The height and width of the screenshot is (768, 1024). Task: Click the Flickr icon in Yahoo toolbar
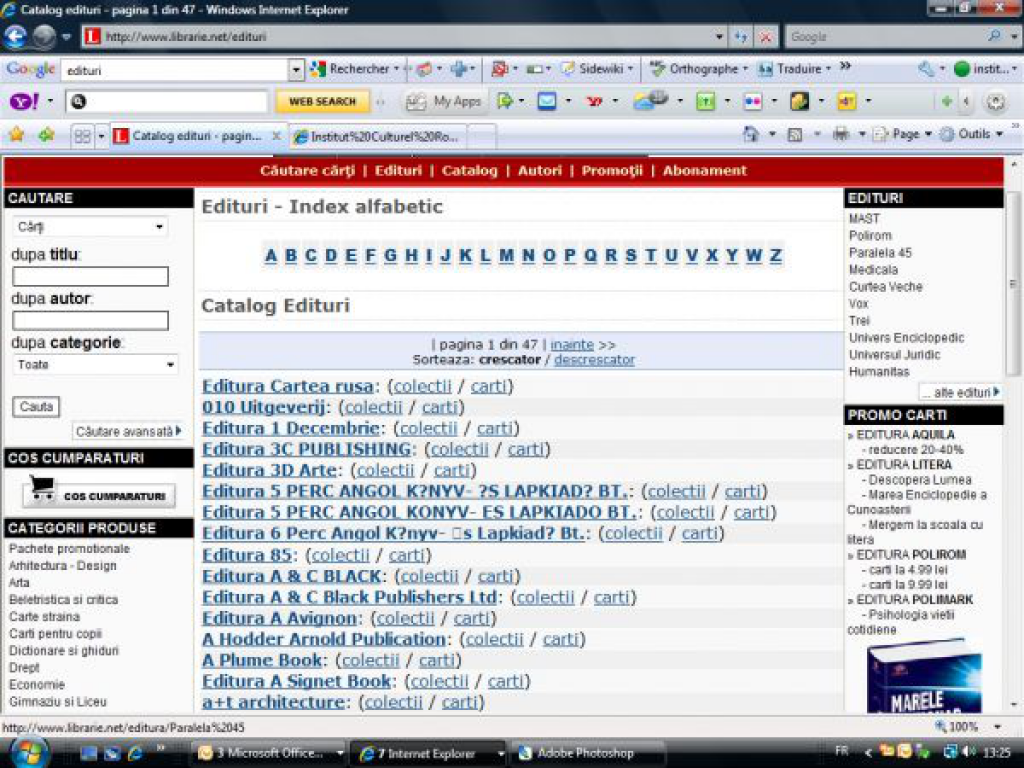coord(753,101)
